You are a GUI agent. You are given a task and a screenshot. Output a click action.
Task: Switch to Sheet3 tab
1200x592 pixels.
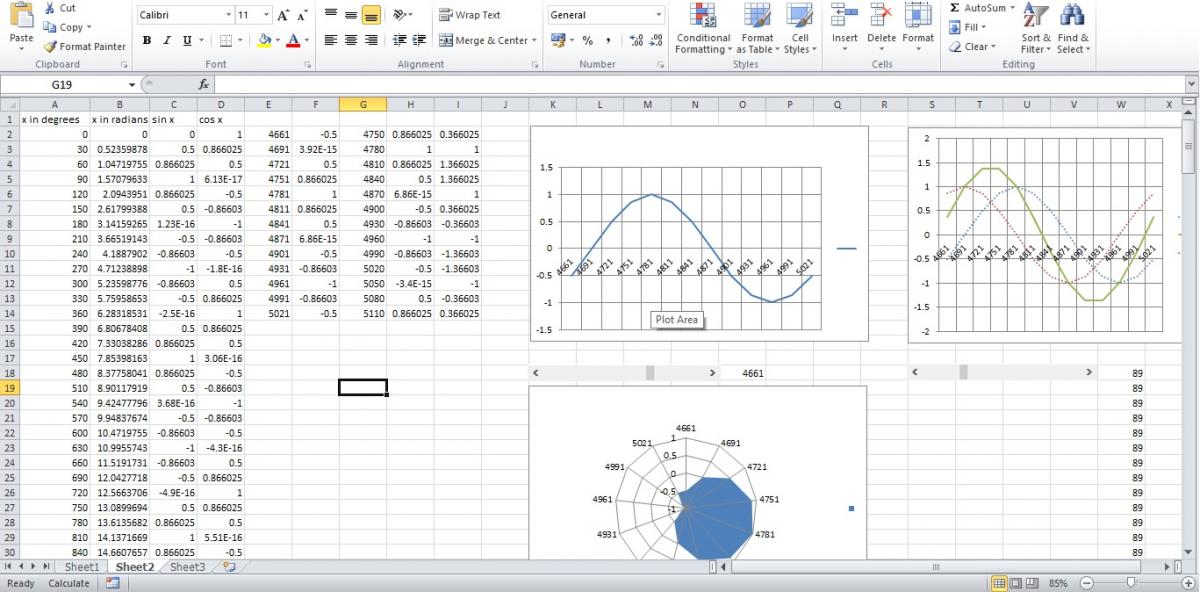[187, 567]
